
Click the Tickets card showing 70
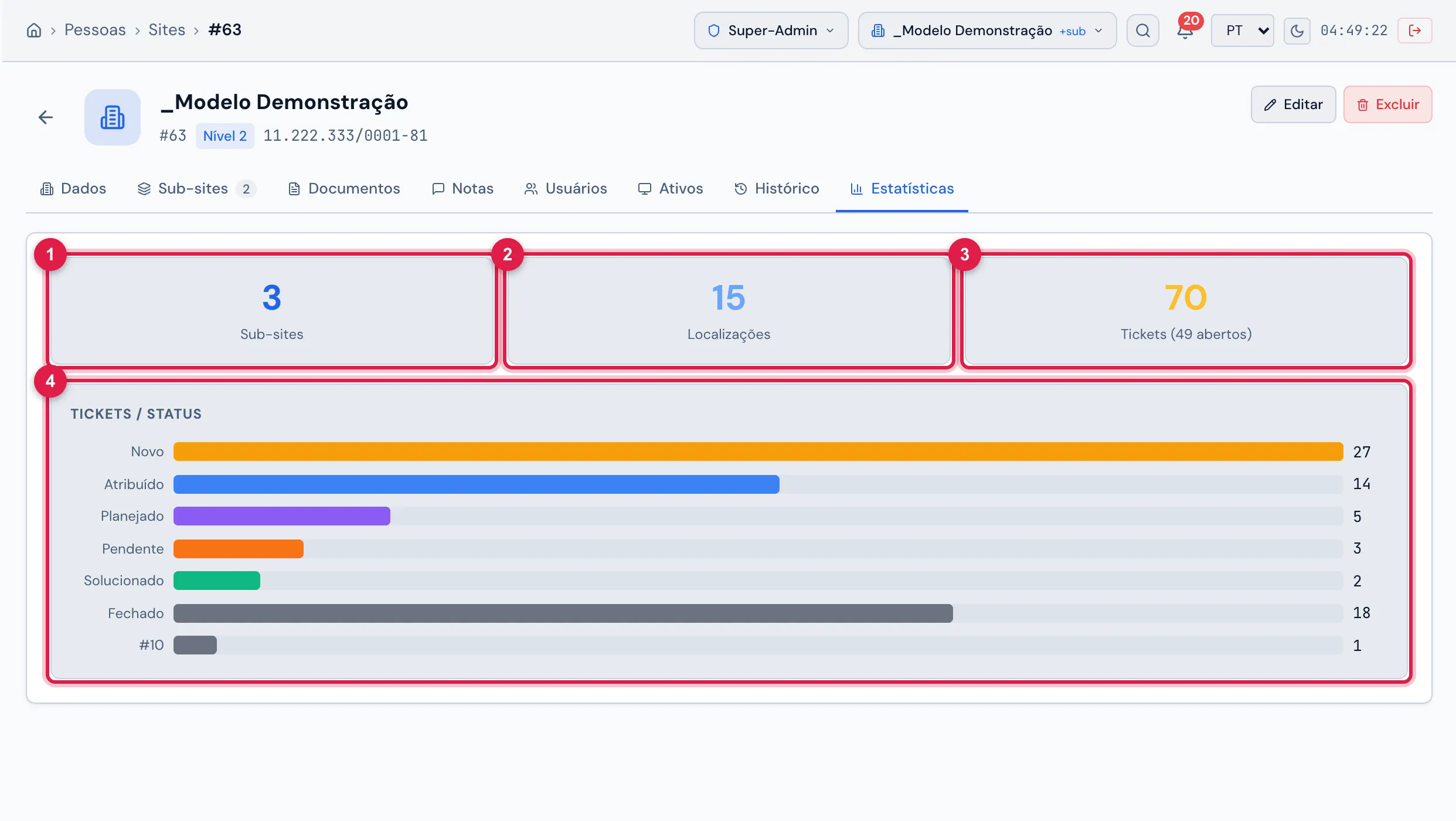[x=1186, y=311]
